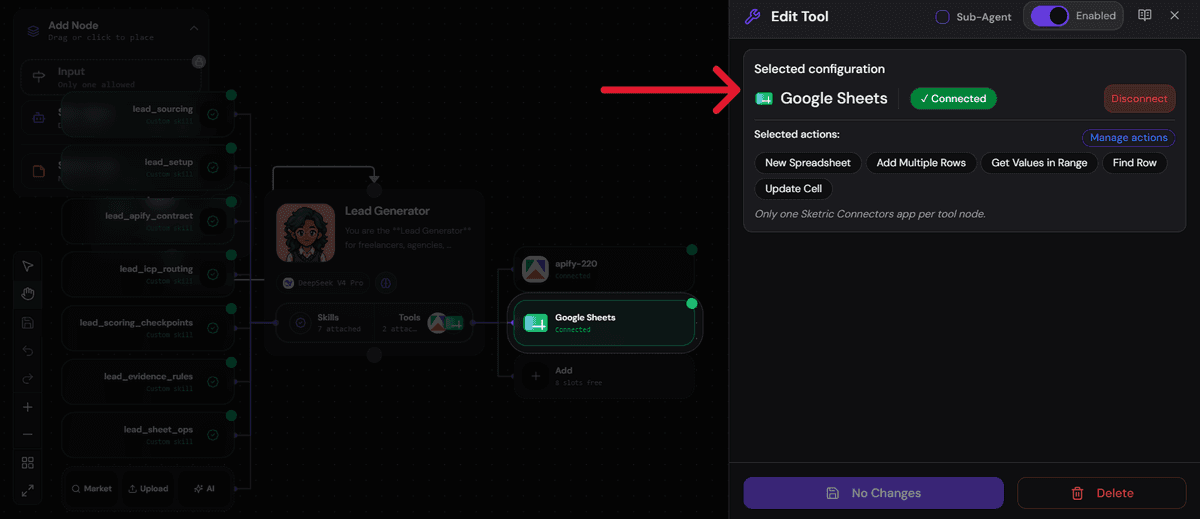The image size is (1200, 519).
Task: Click the Google Sheets icon in Selected configuration
Action: (x=764, y=98)
